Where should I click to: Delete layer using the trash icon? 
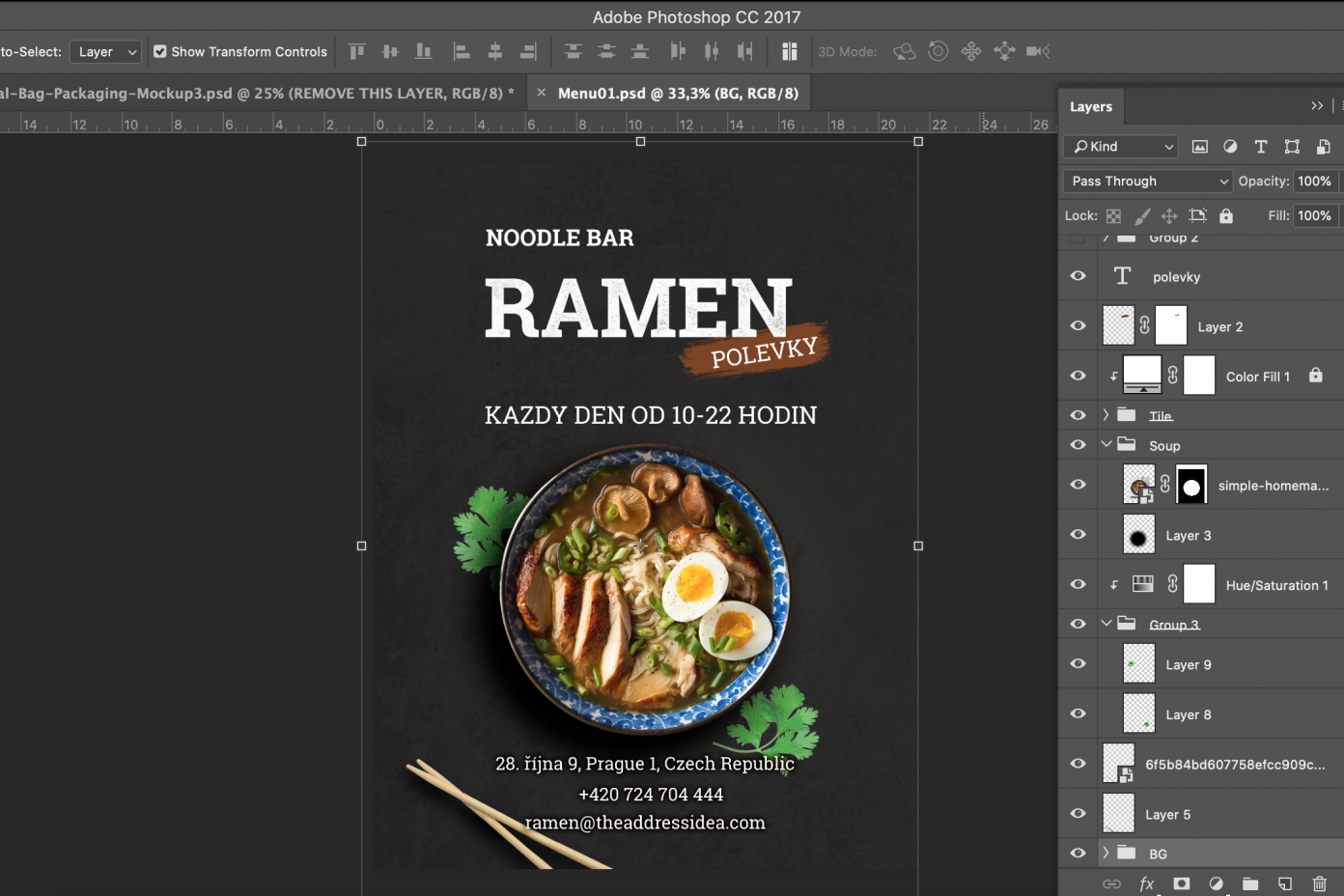point(1319,883)
